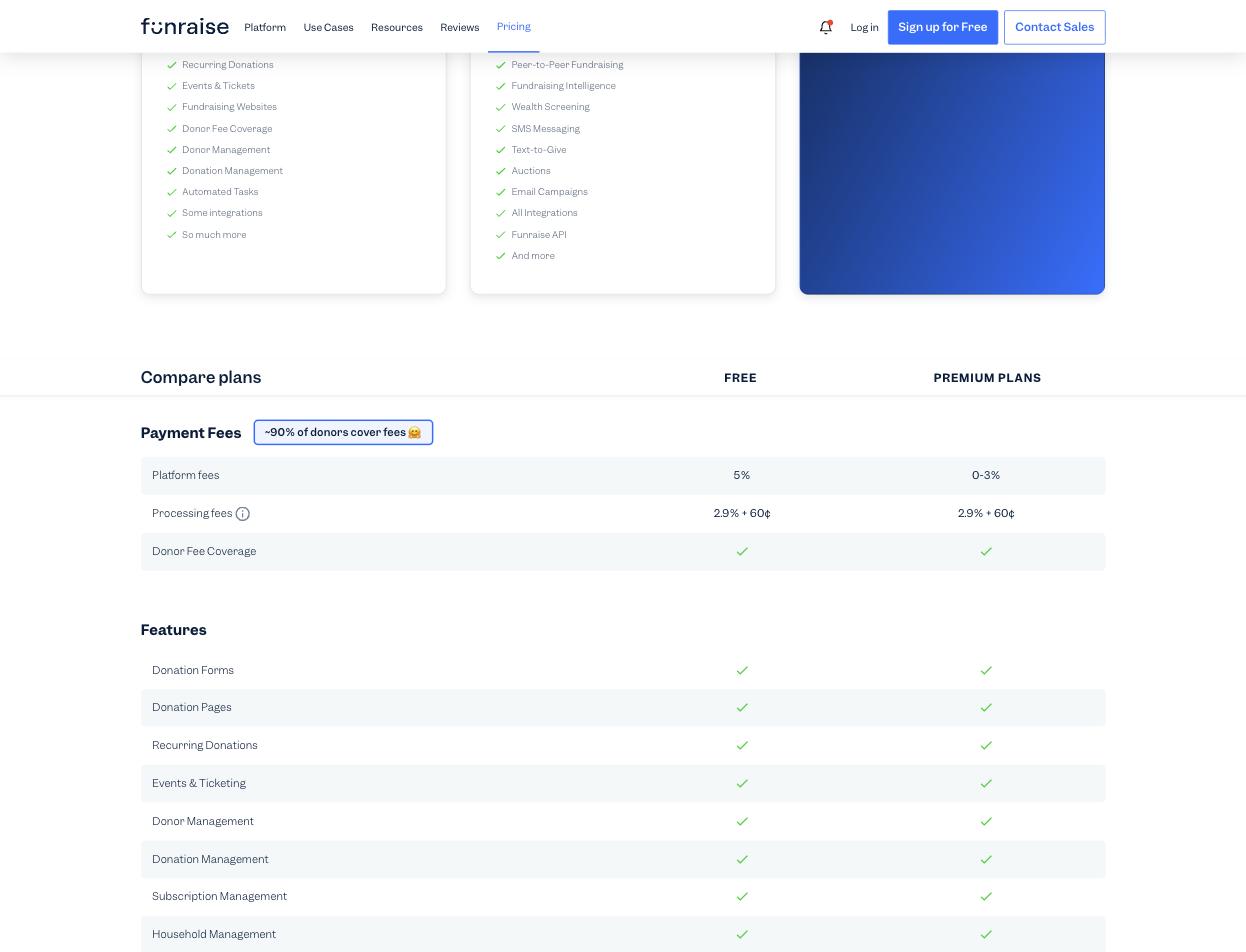Viewport: 1246px width, 952px height.
Task: Click the Funraise logo
Action: [184, 26]
